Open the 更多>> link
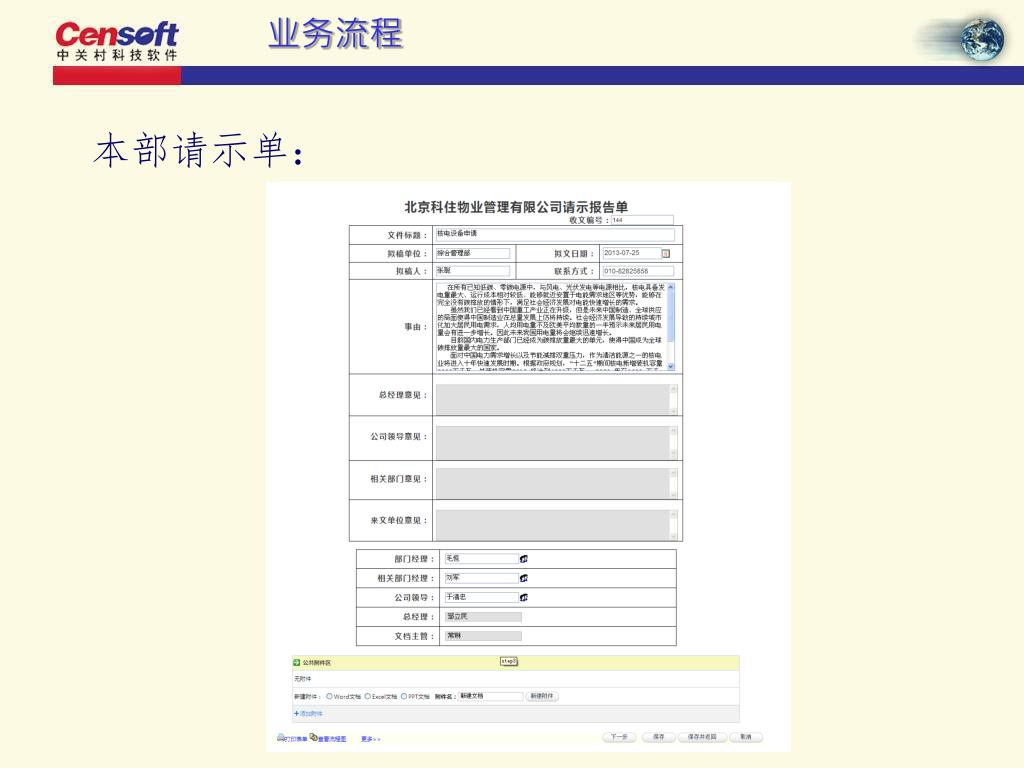Image resolution: width=1024 pixels, height=768 pixels. tap(370, 739)
